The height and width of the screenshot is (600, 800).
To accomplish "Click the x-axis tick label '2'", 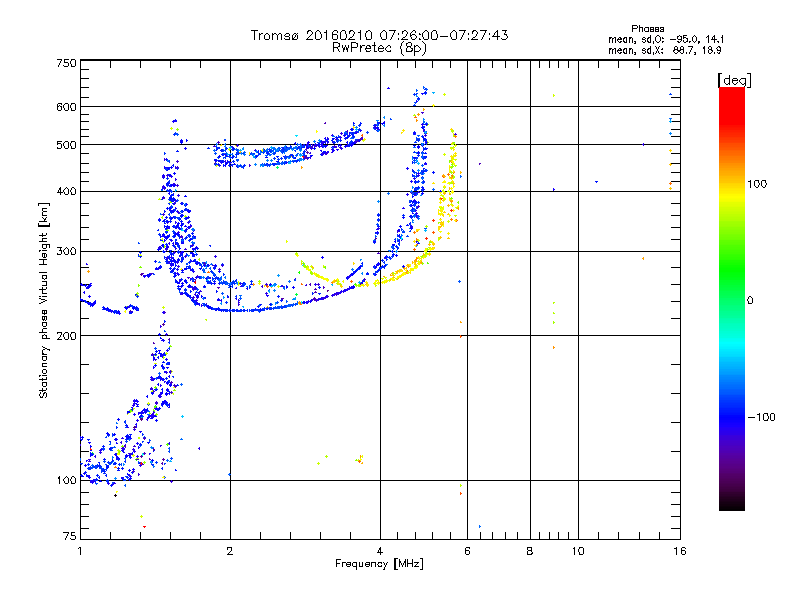I will (230, 551).
